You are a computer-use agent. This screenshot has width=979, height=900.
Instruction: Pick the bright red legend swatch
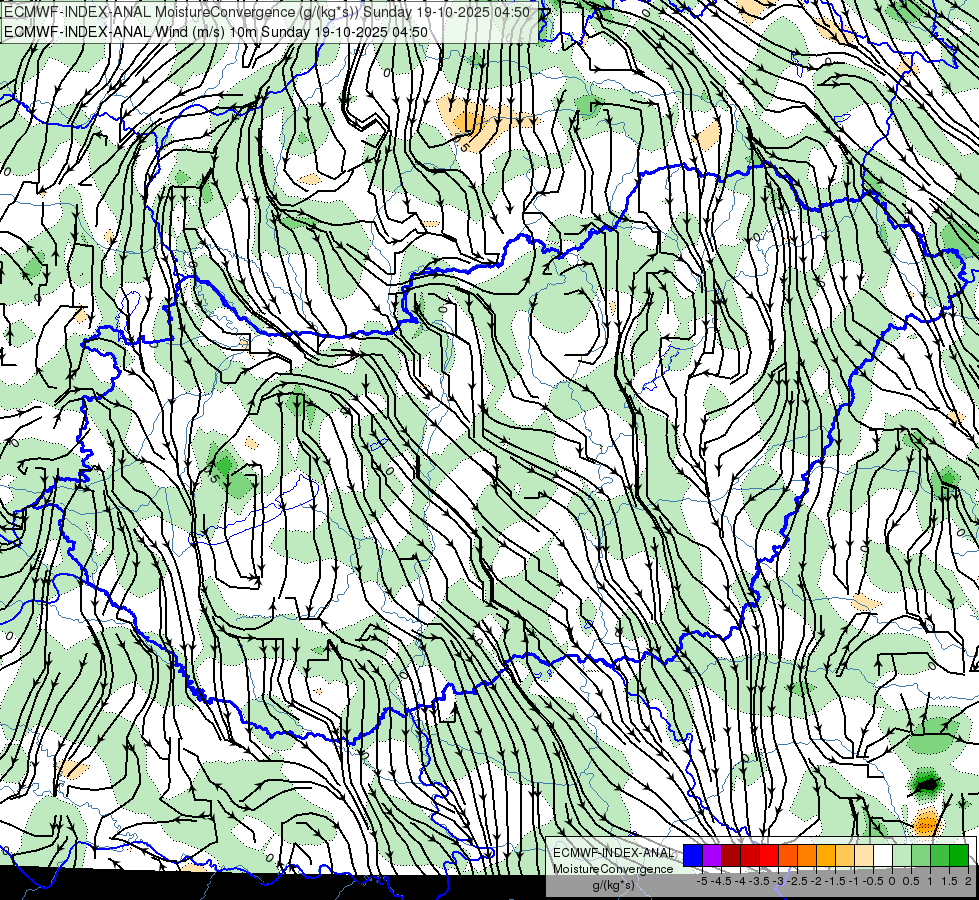click(x=769, y=855)
